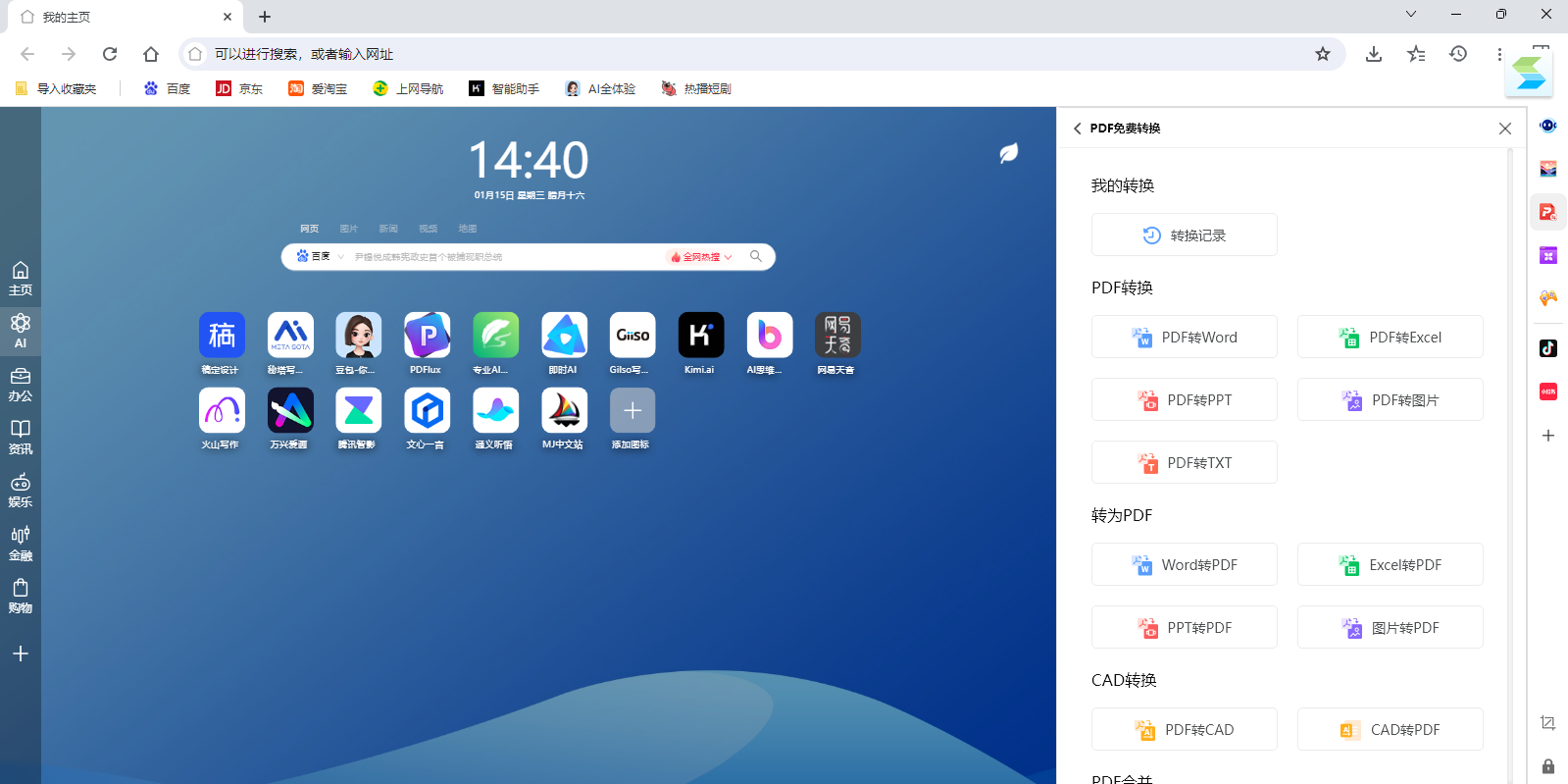1568x784 pixels.
Task: Open the 稿定设计 shortcut tile
Action: [221, 336]
